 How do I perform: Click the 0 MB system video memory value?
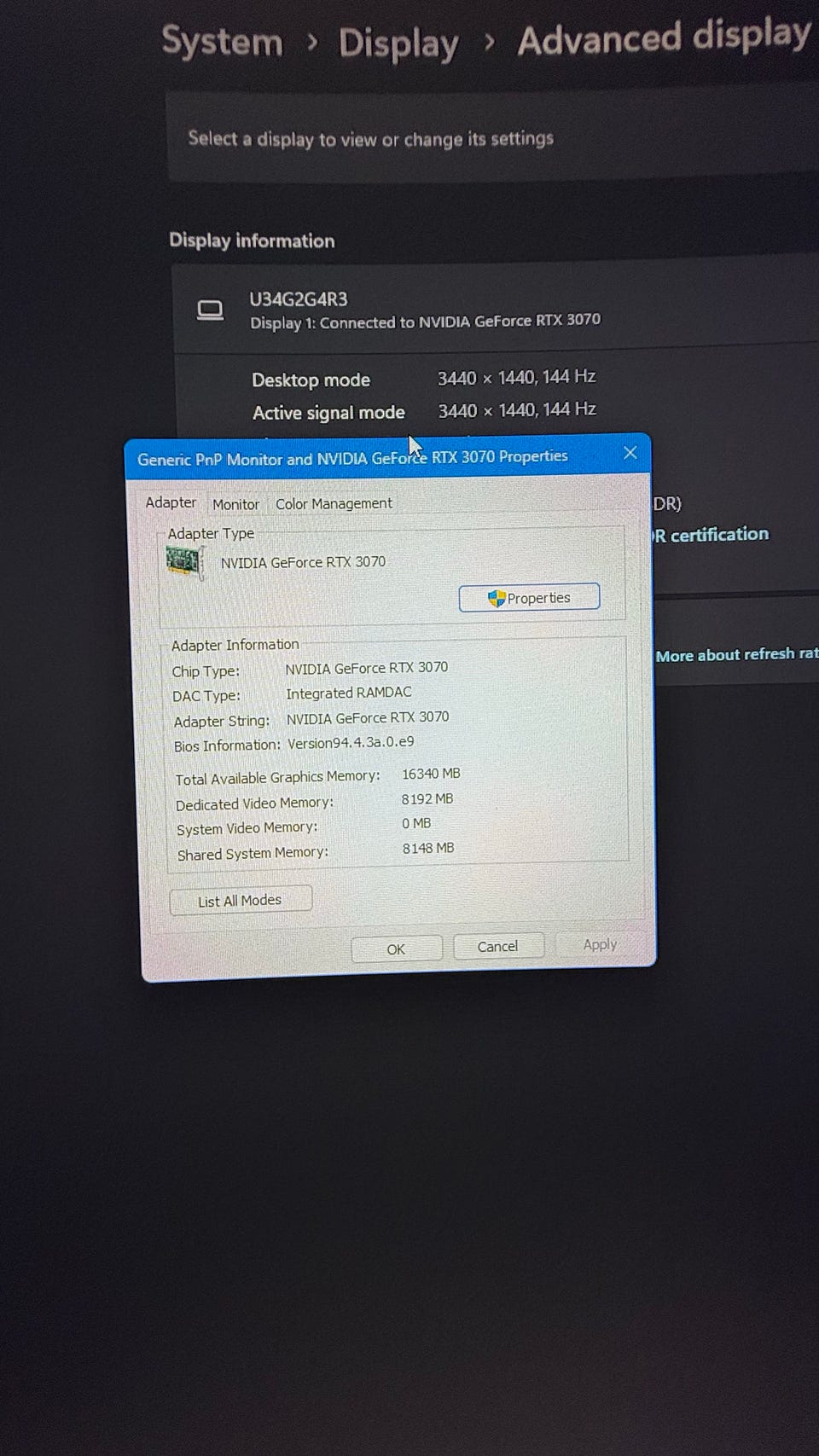point(416,824)
